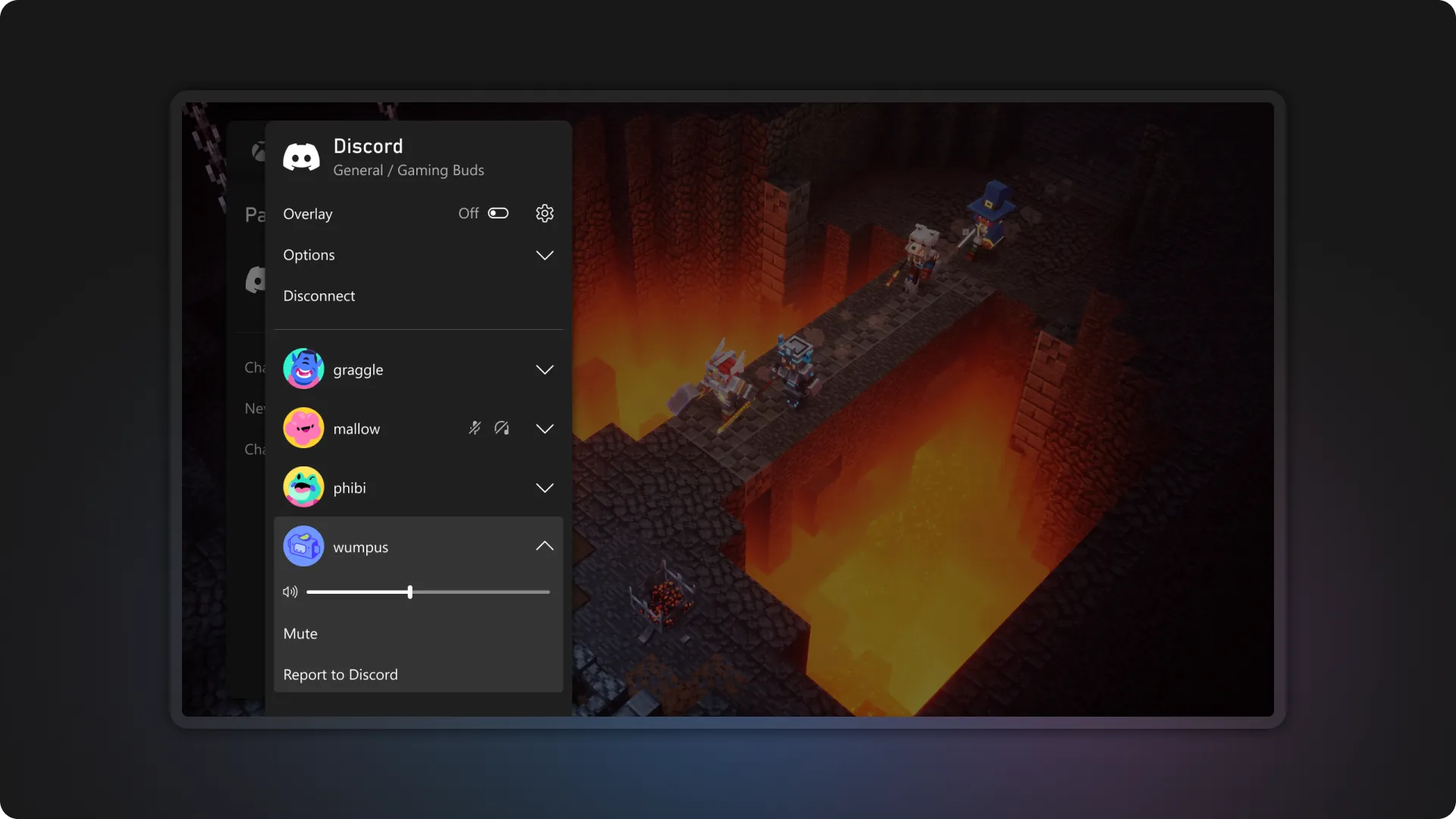Select the Options menu row
The image size is (1456, 819).
[419, 255]
